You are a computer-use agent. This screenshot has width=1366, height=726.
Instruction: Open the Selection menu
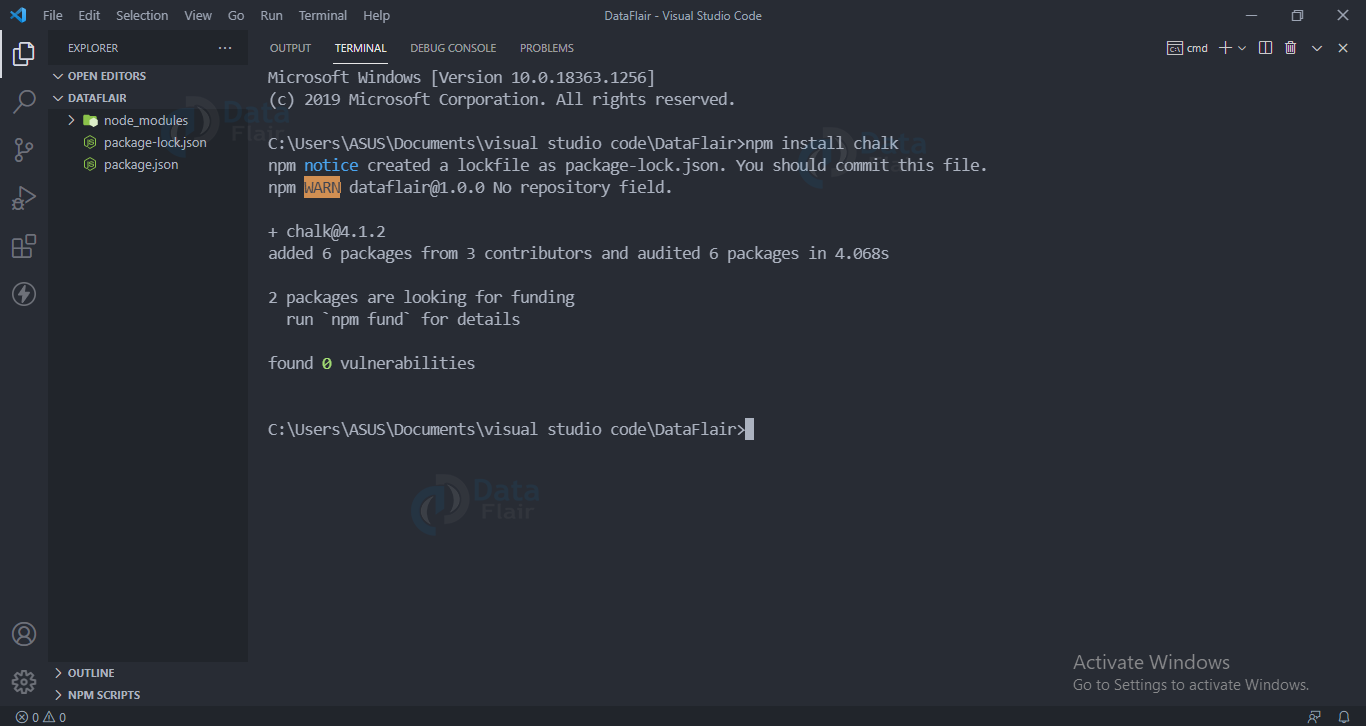click(x=142, y=15)
